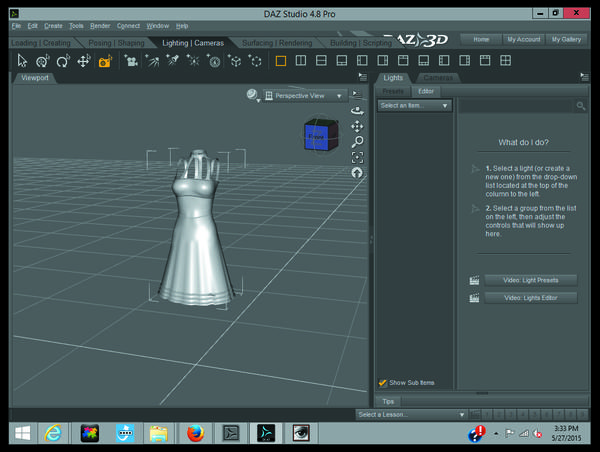Create a new null dotted-circle object
The image size is (600, 452).
(255, 61)
